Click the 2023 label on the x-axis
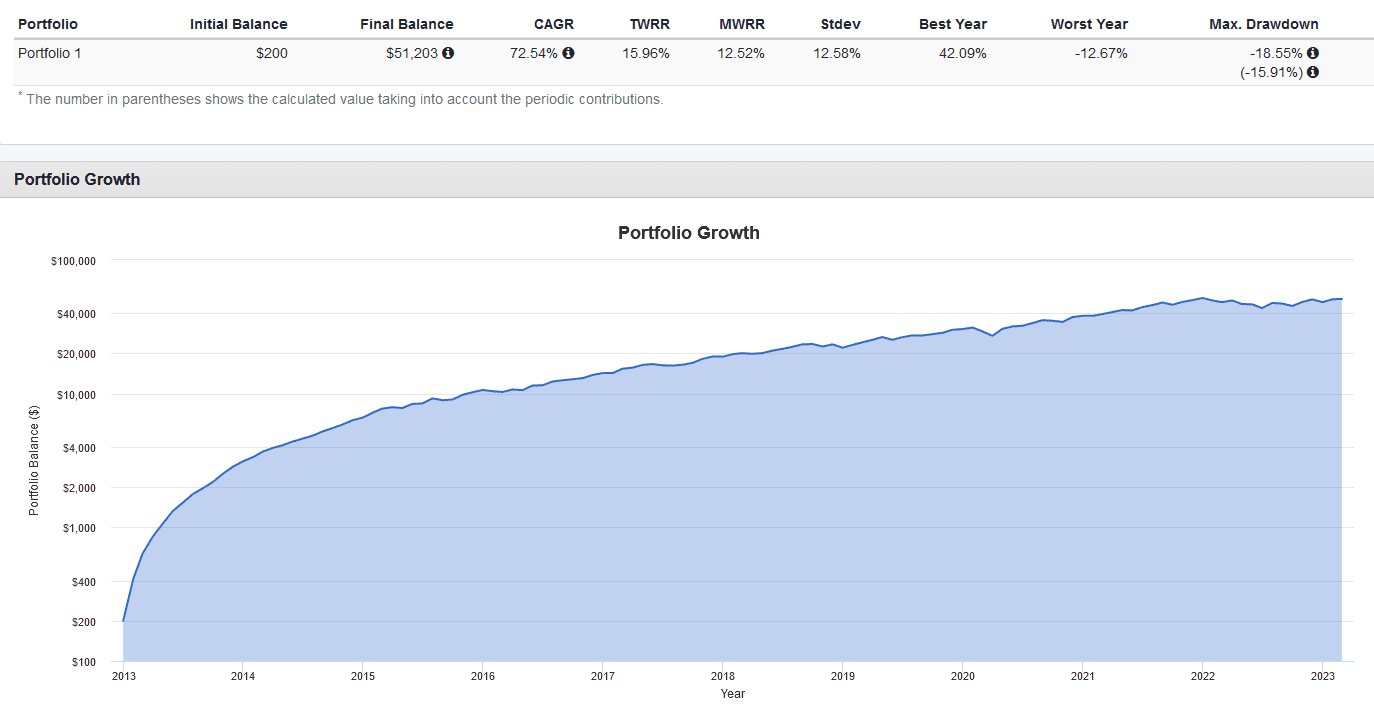Image resolution: width=1374 pixels, height=710 pixels. (1323, 676)
